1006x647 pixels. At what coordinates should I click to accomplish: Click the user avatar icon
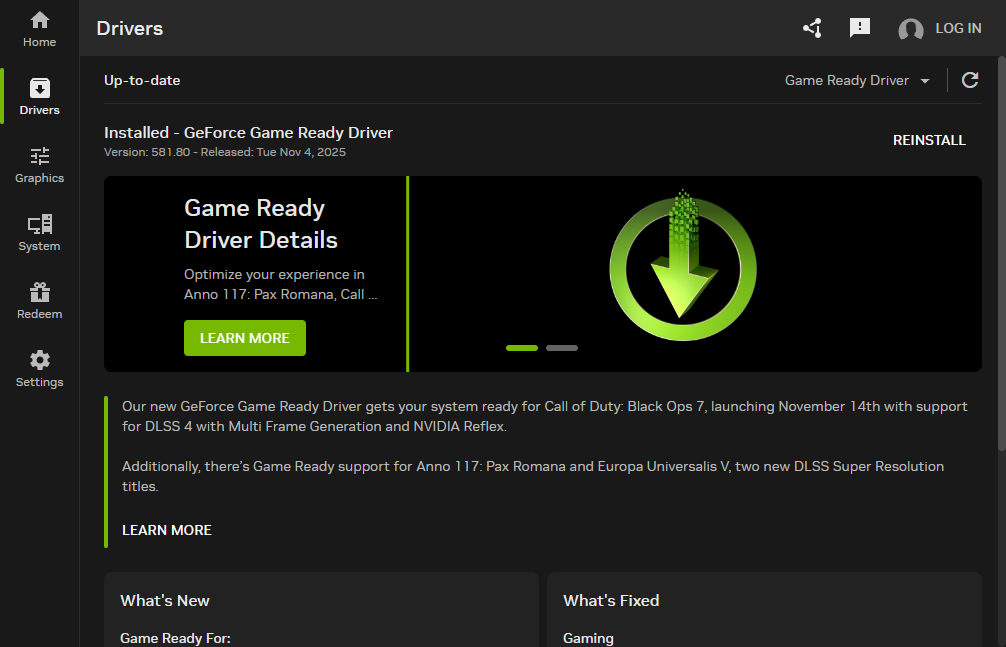pyautogui.click(x=910, y=29)
